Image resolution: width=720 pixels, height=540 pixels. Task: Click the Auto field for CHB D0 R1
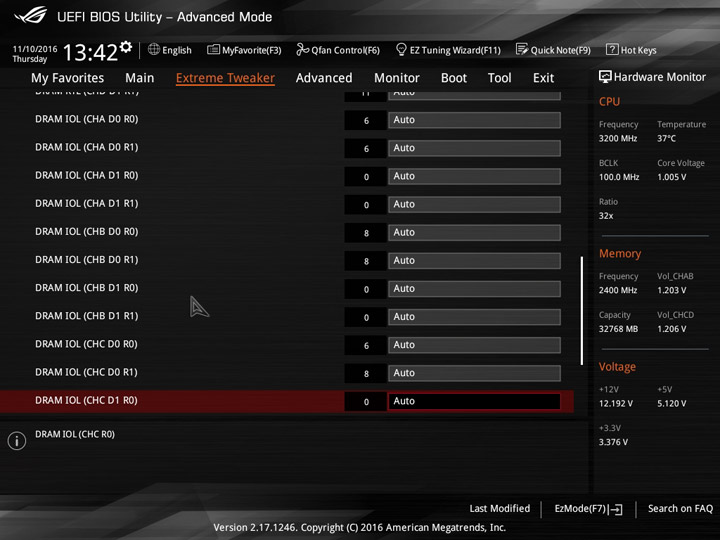(474, 260)
